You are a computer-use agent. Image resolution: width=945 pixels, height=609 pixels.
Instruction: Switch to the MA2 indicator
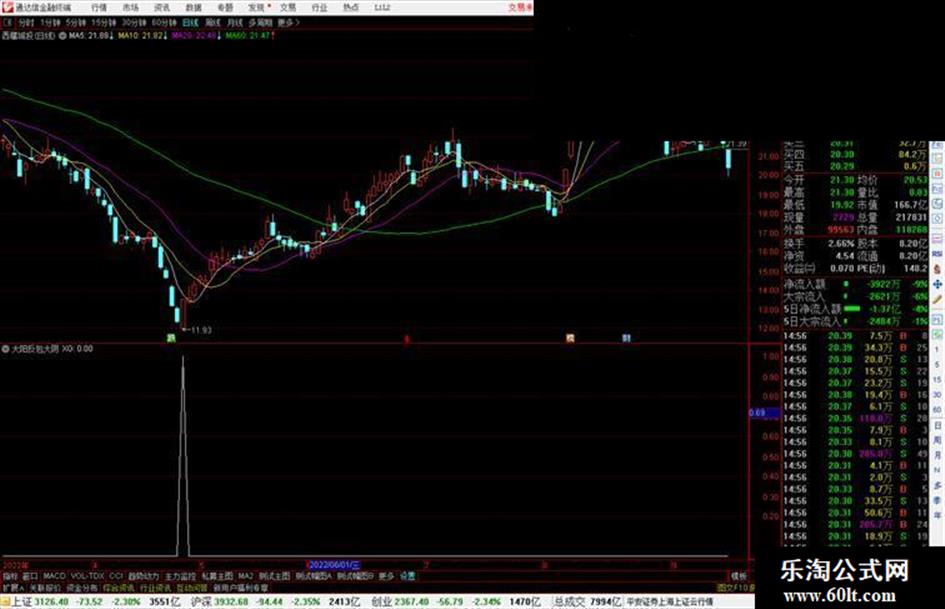245,576
